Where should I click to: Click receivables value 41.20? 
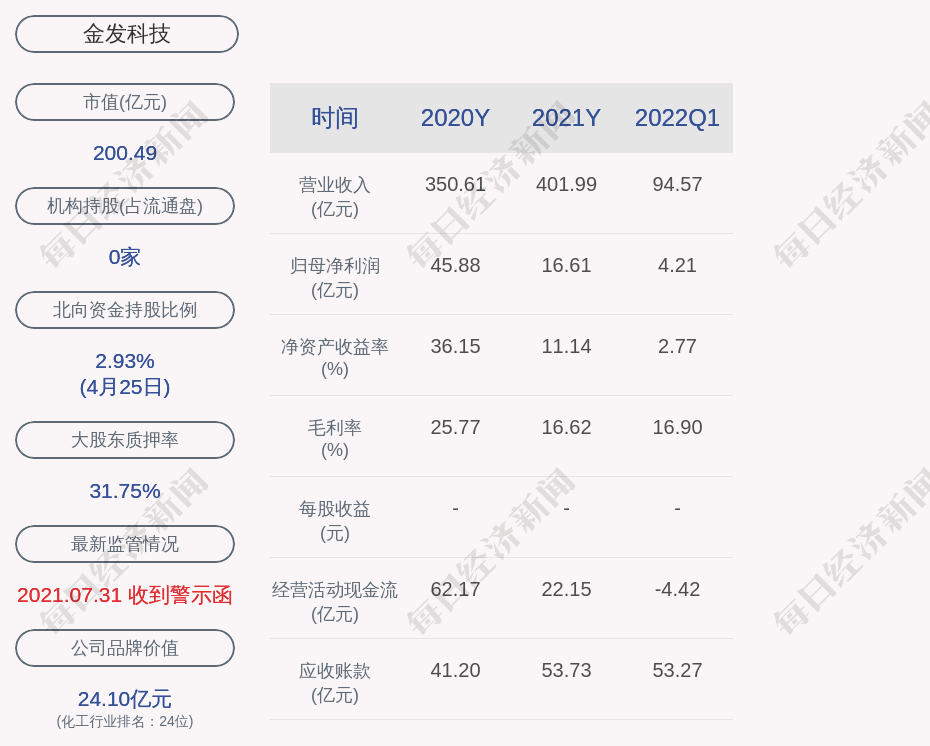(x=456, y=670)
